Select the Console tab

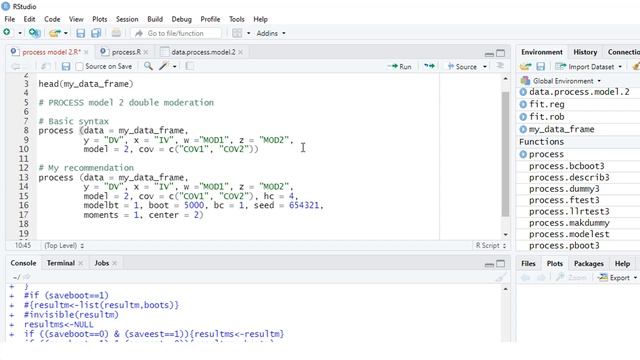tap(23, 263)
